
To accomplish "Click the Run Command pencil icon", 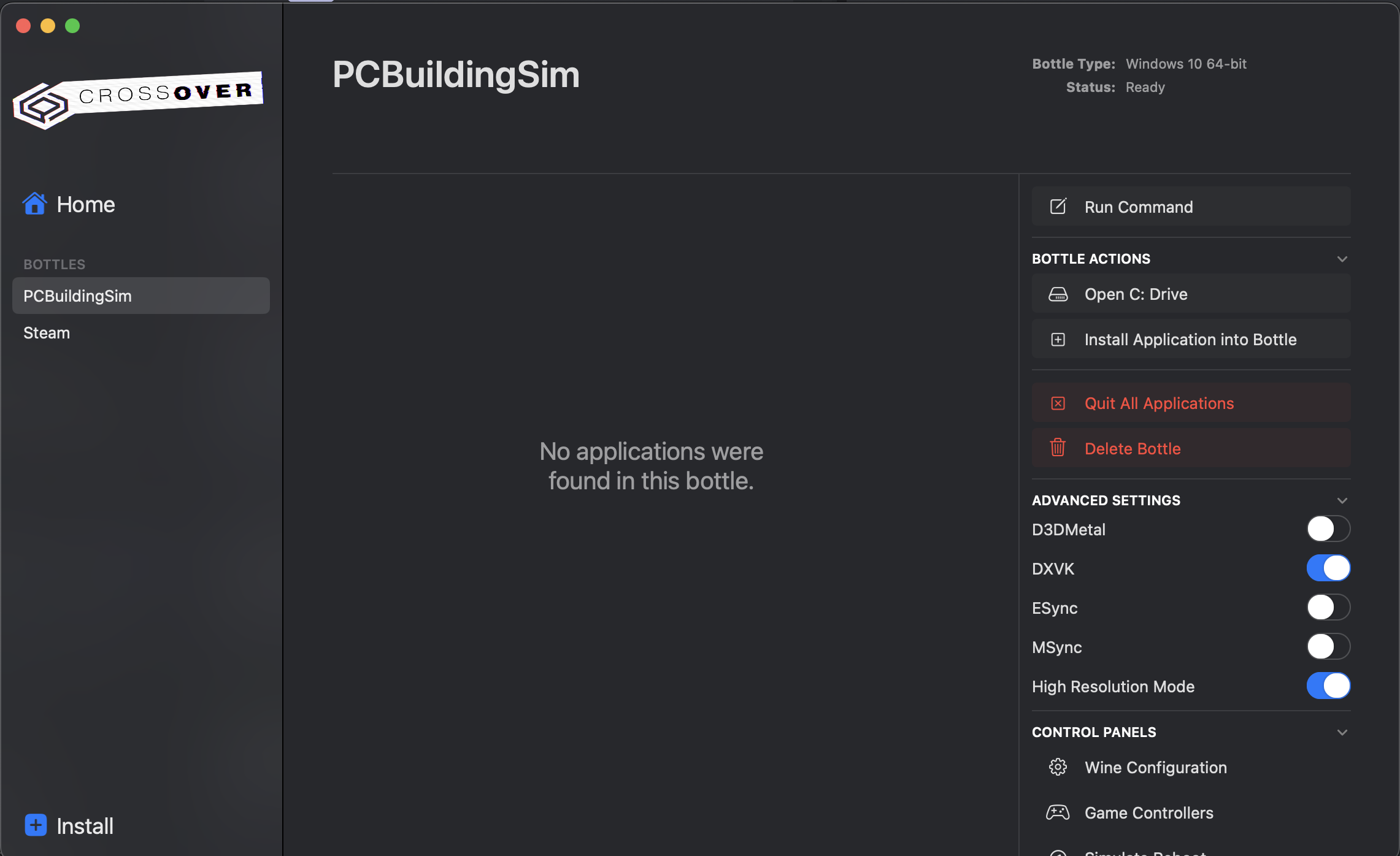I will point(1058,206).
